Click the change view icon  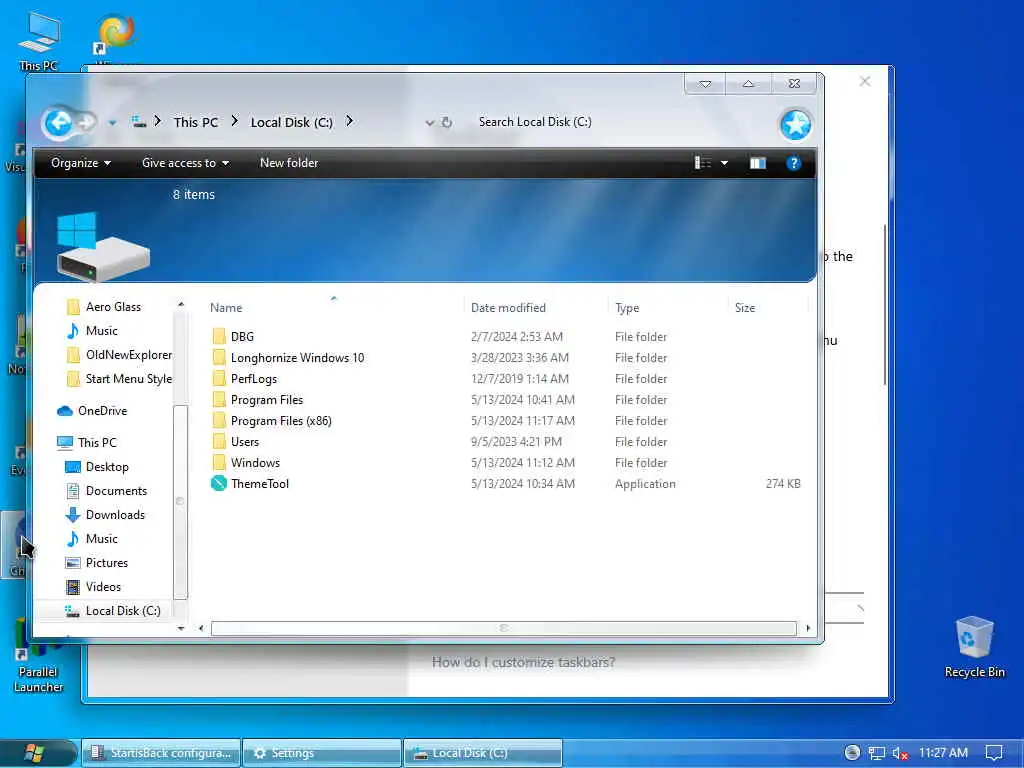(x=703, y=163)
